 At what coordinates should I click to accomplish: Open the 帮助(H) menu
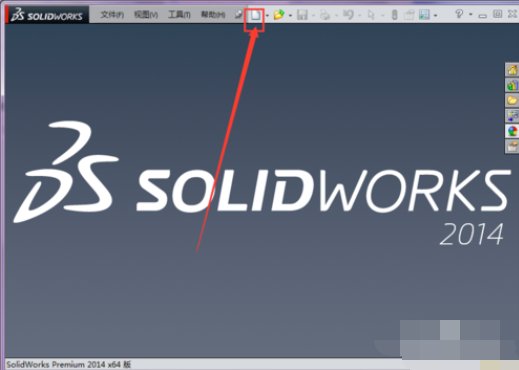pyautogui.click(x=213, y=15)
